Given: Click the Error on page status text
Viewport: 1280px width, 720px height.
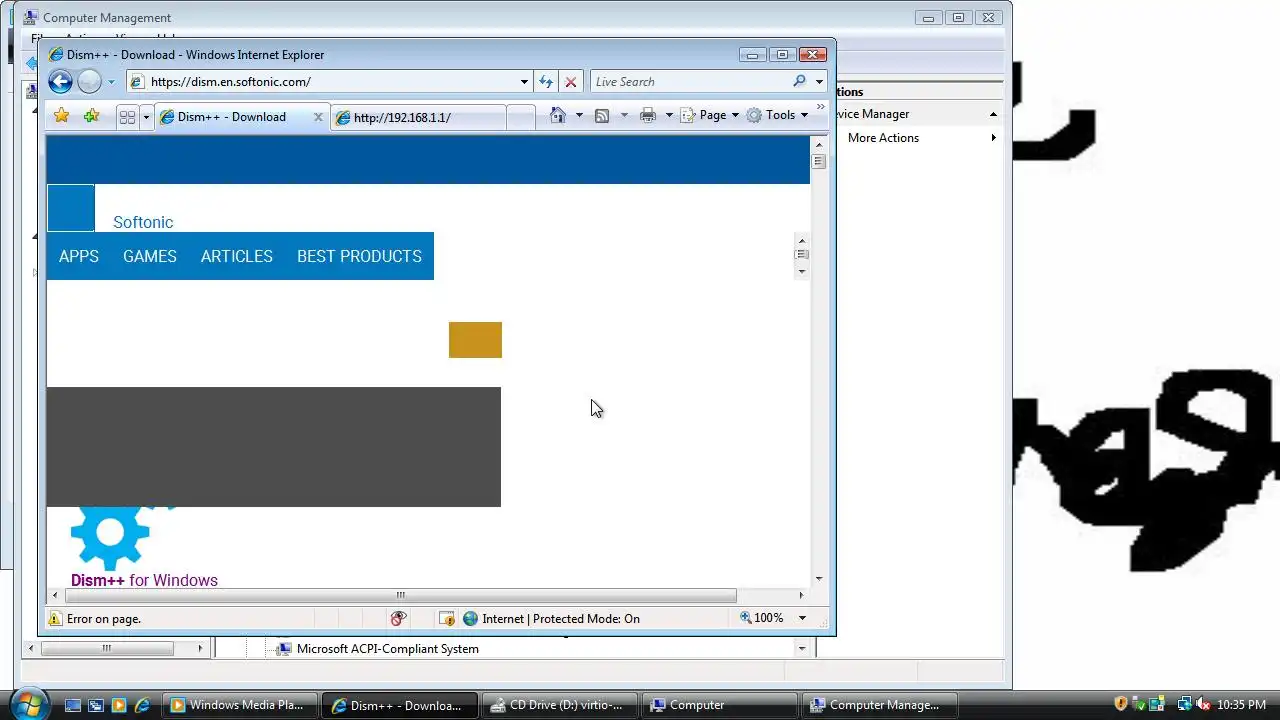Looking at the screenshot, I should pyautogui.click(x=104, y=619).
